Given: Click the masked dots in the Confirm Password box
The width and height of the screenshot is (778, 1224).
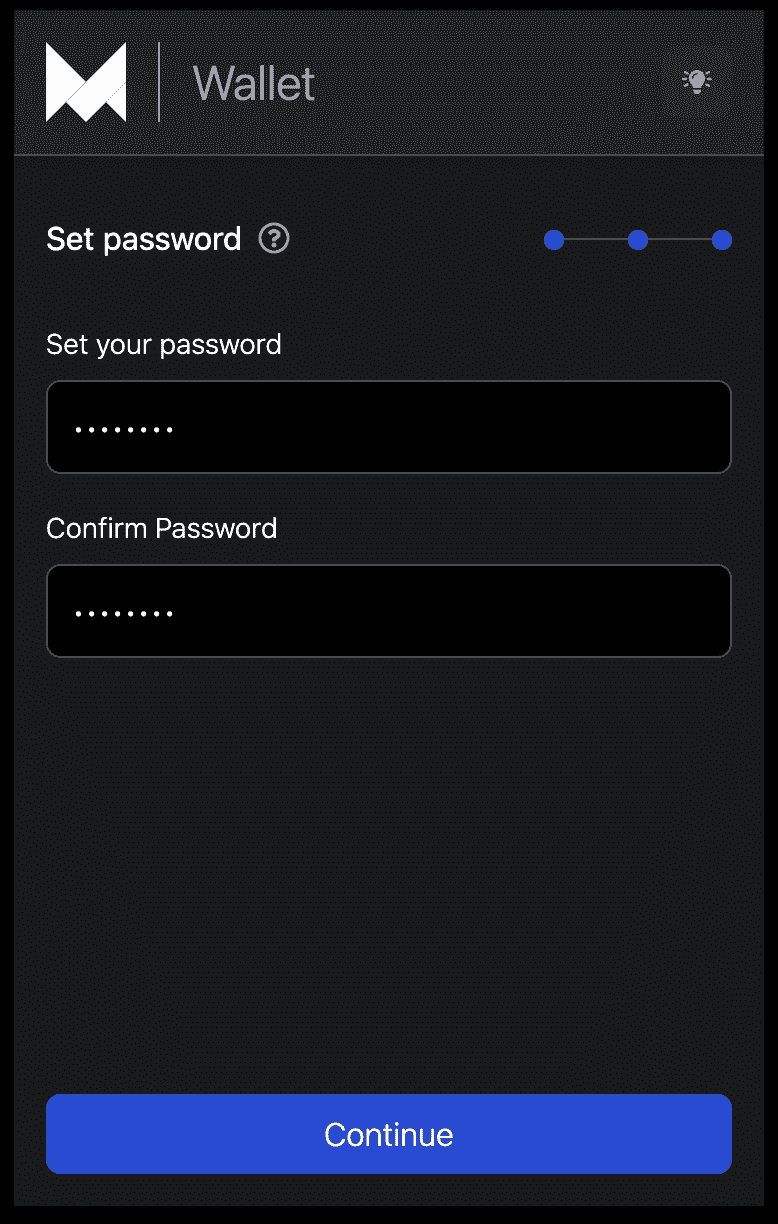Looking at the screenshot, I should [124, 613].
